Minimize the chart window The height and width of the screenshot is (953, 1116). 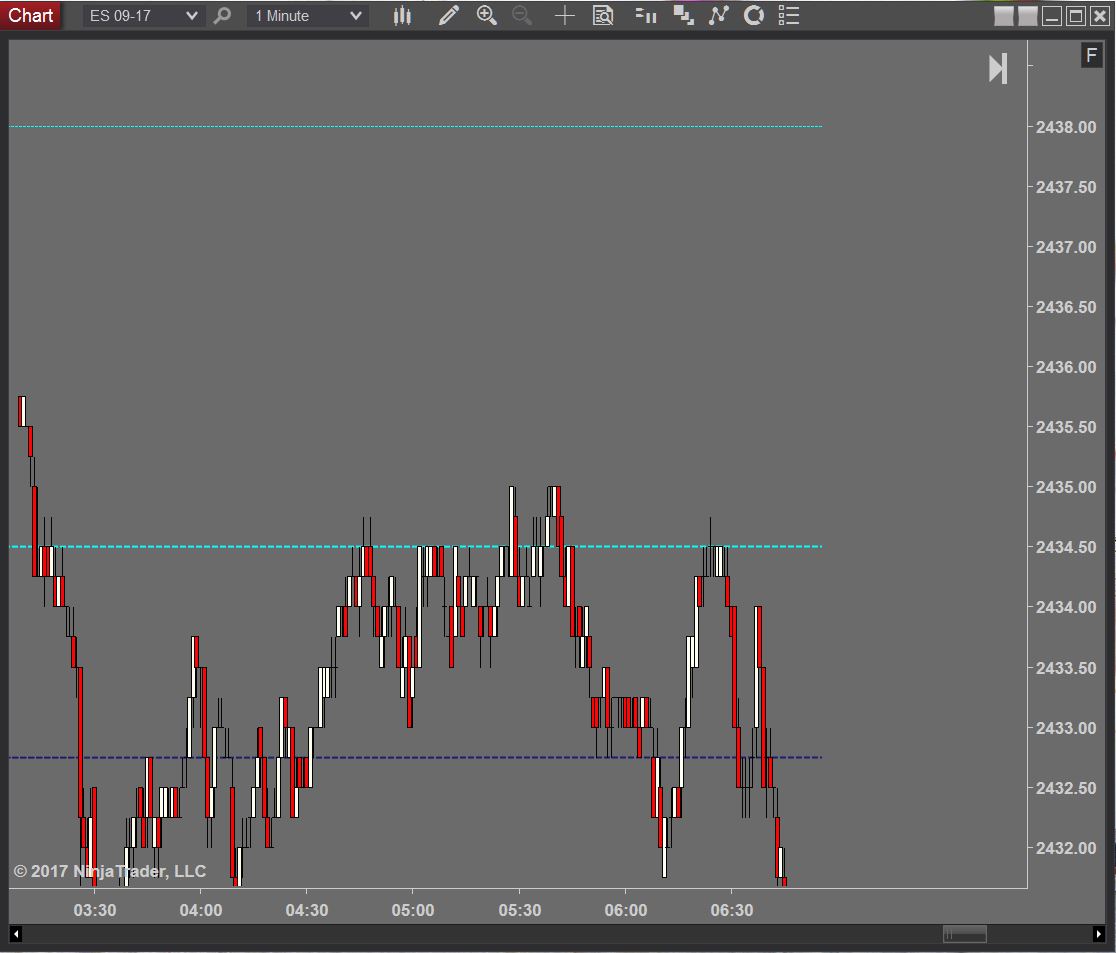pos(1052,16)
